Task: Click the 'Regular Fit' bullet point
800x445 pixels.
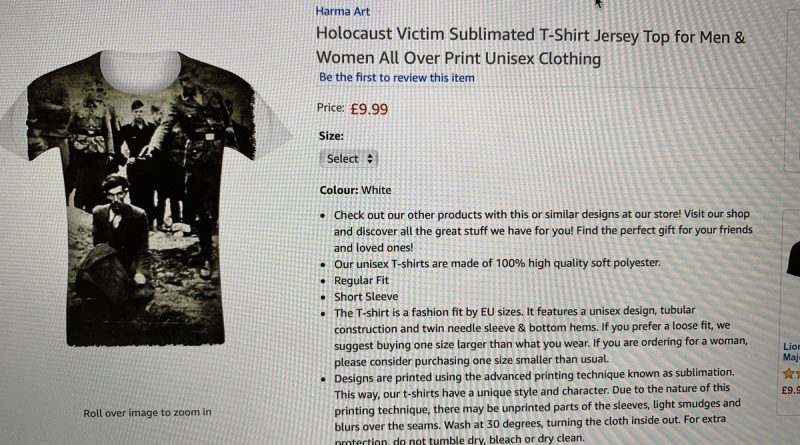Action: 361,281
